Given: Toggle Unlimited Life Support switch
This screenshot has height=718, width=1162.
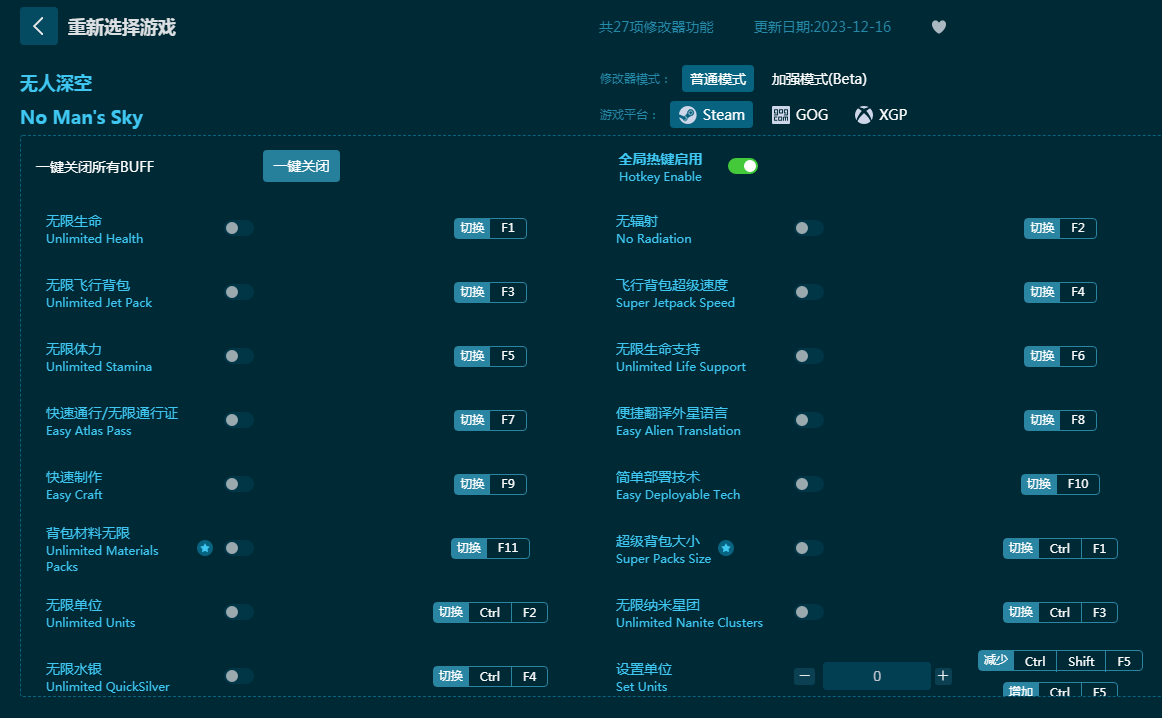Looking at the screenshot, I should 809,356.
